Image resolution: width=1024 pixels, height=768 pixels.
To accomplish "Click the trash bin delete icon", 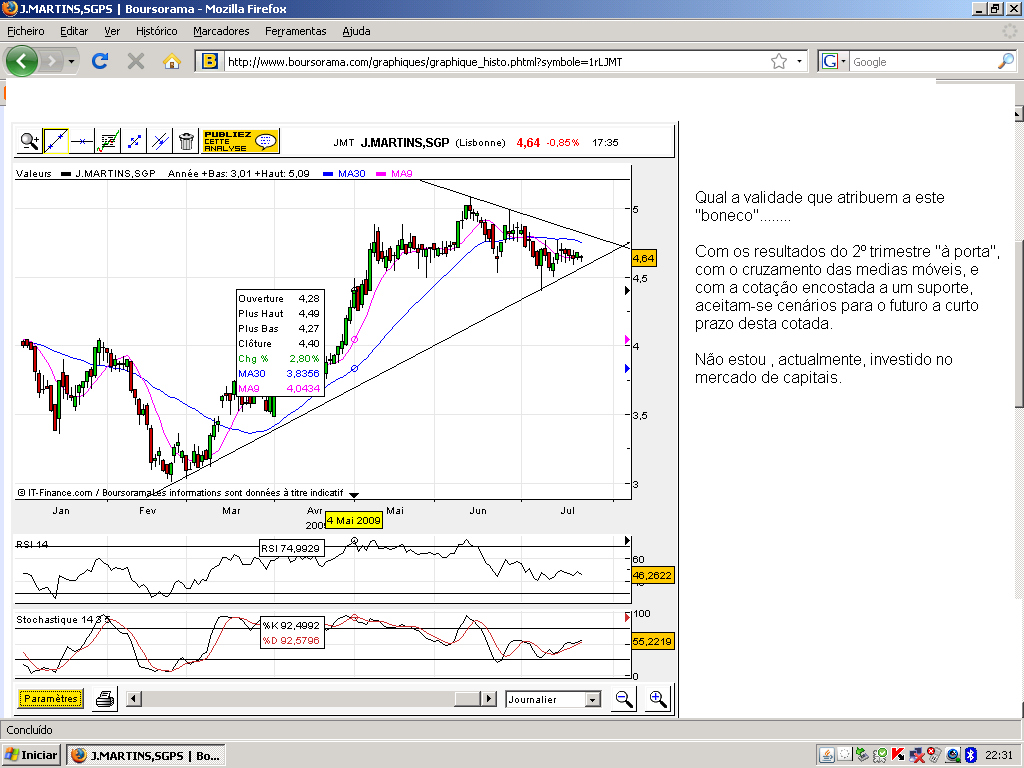I will point(186,141).
